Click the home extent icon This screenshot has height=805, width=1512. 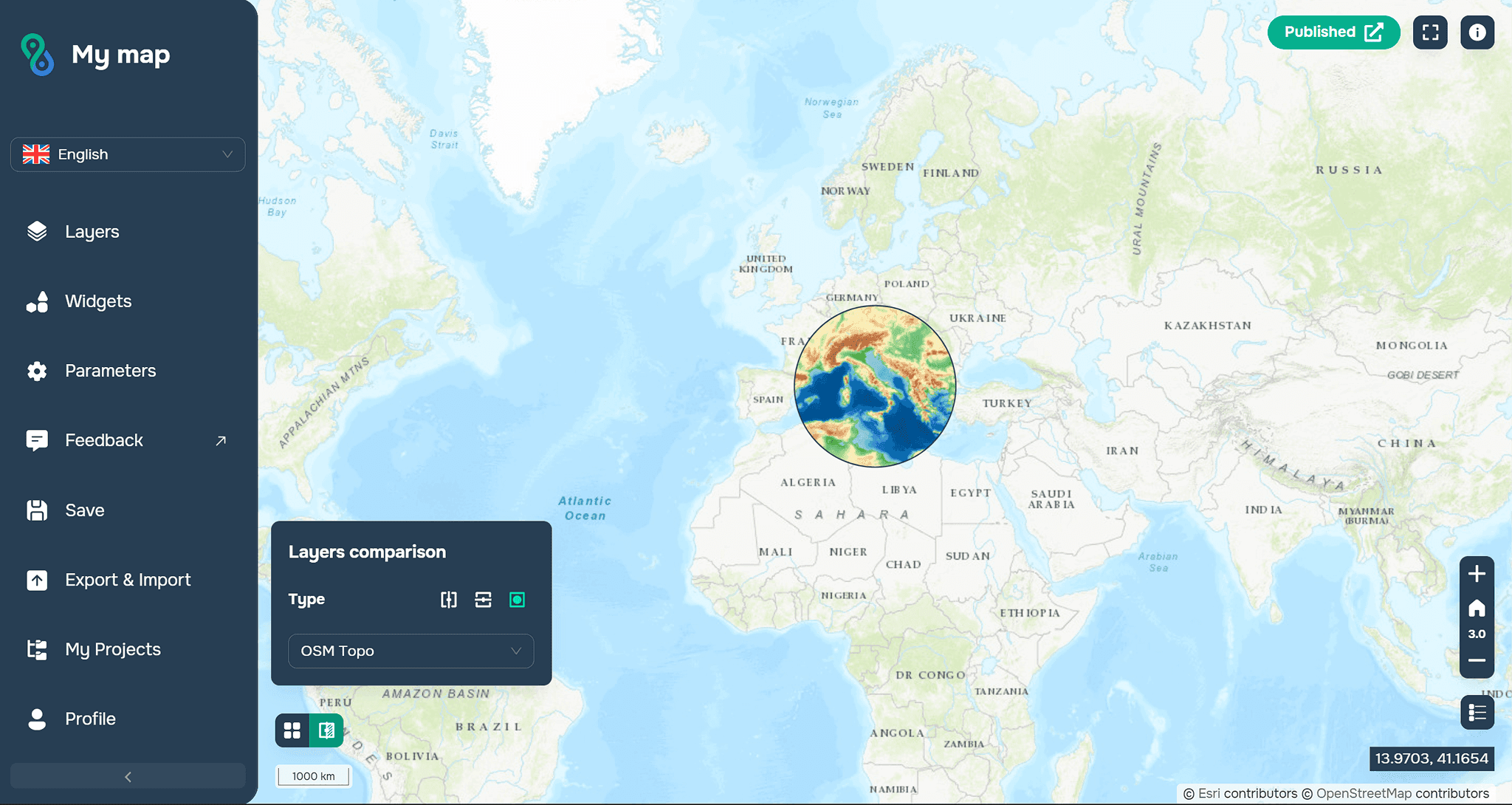[x=1477, y=608]
